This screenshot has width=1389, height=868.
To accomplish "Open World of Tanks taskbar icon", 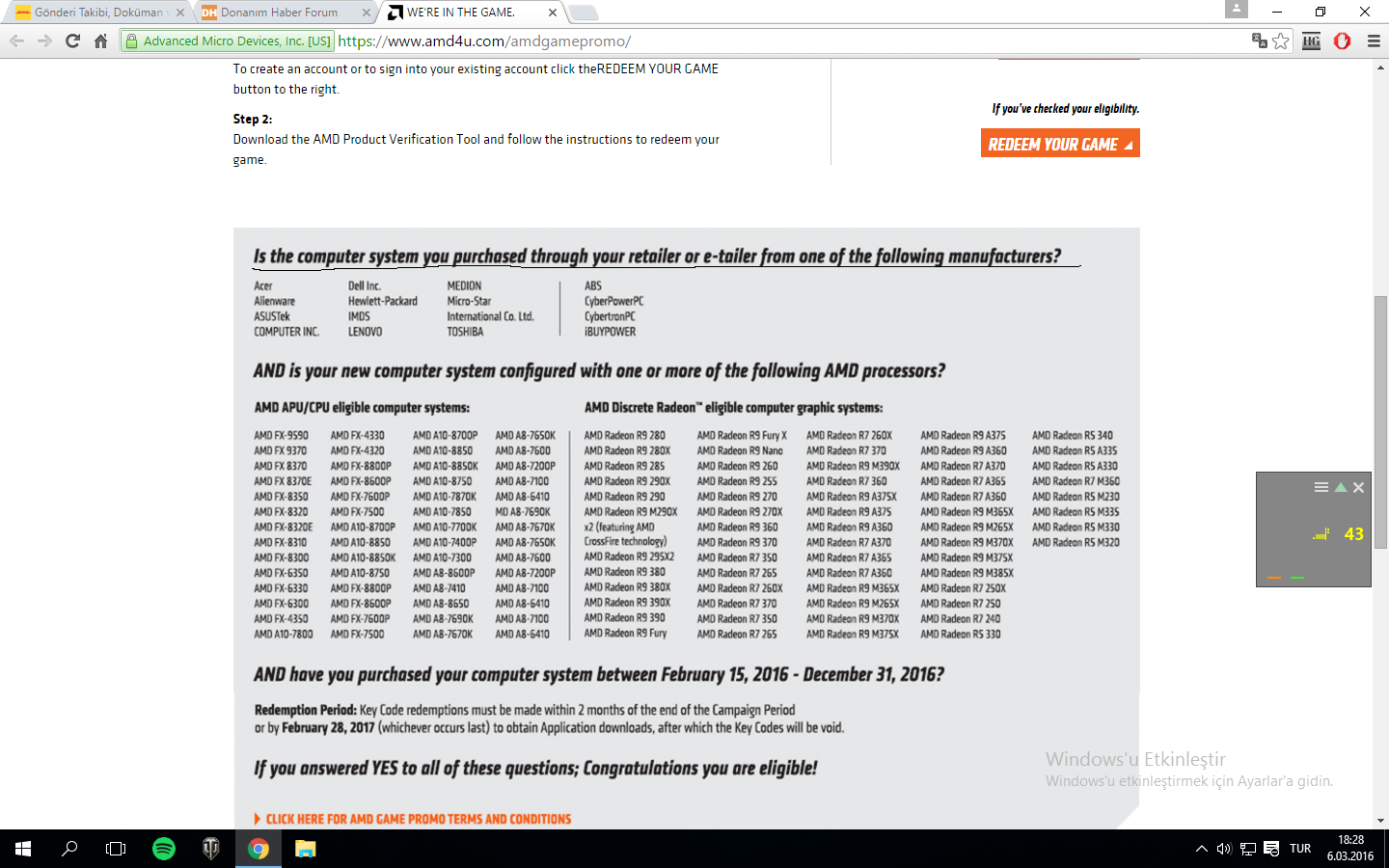I will pyautogui.click(x=210, y=849).
